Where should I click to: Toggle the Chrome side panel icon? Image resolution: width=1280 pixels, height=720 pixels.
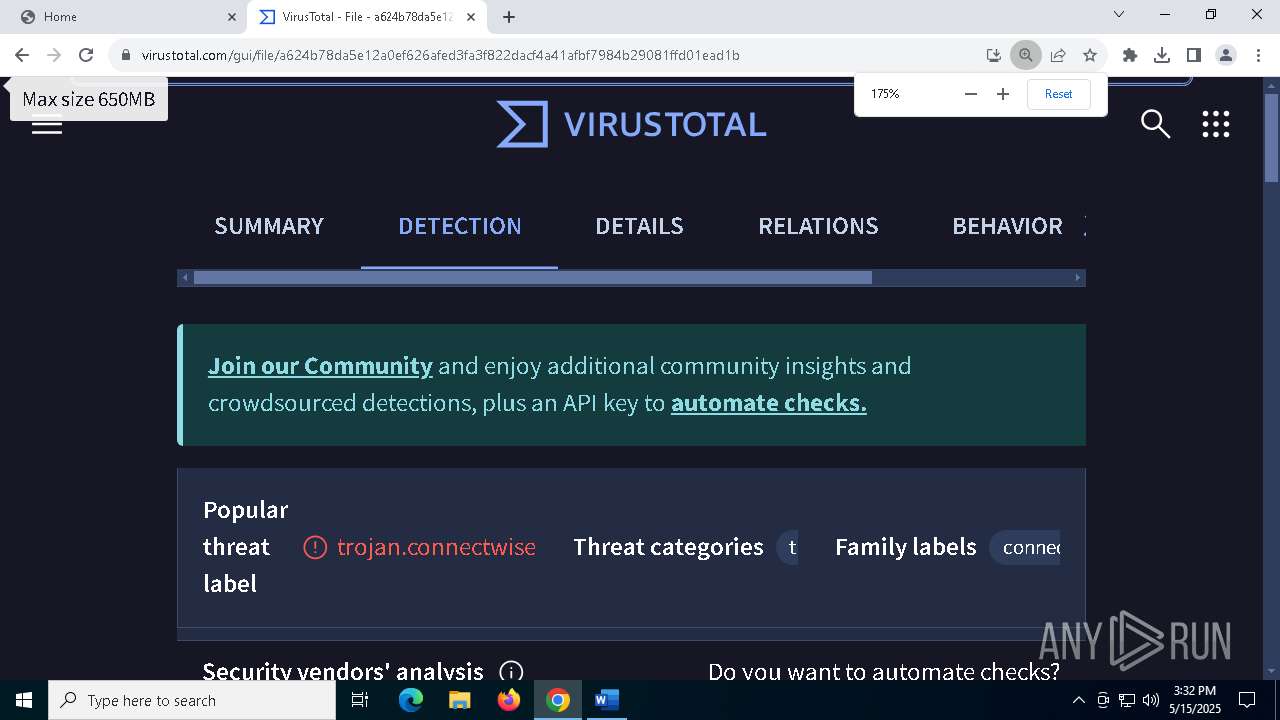pos(1194,55)
